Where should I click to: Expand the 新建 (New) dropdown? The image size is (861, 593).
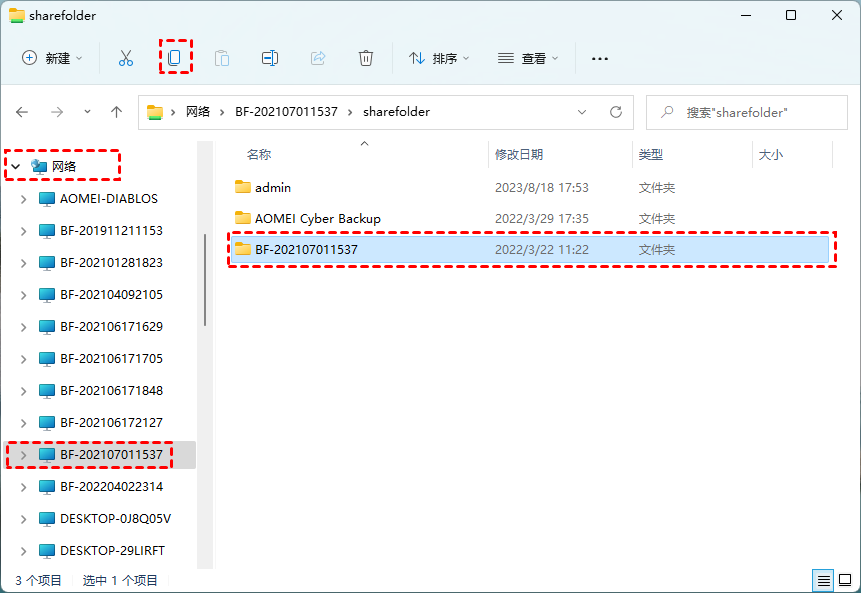point(52,58)
